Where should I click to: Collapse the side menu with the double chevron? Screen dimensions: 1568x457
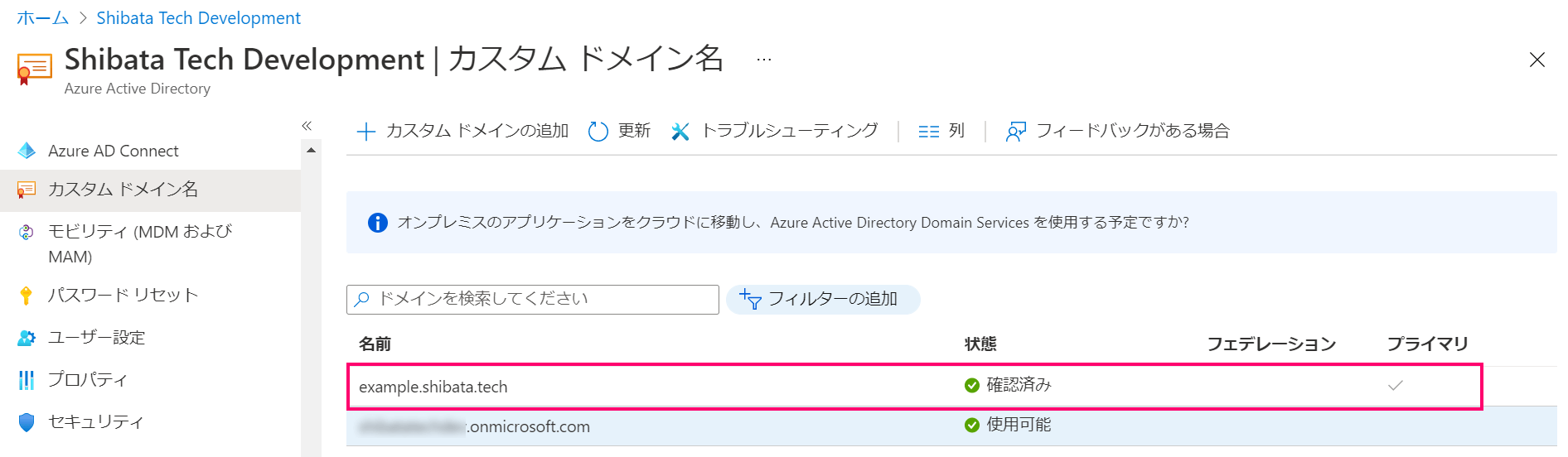(x=307, y=126)
